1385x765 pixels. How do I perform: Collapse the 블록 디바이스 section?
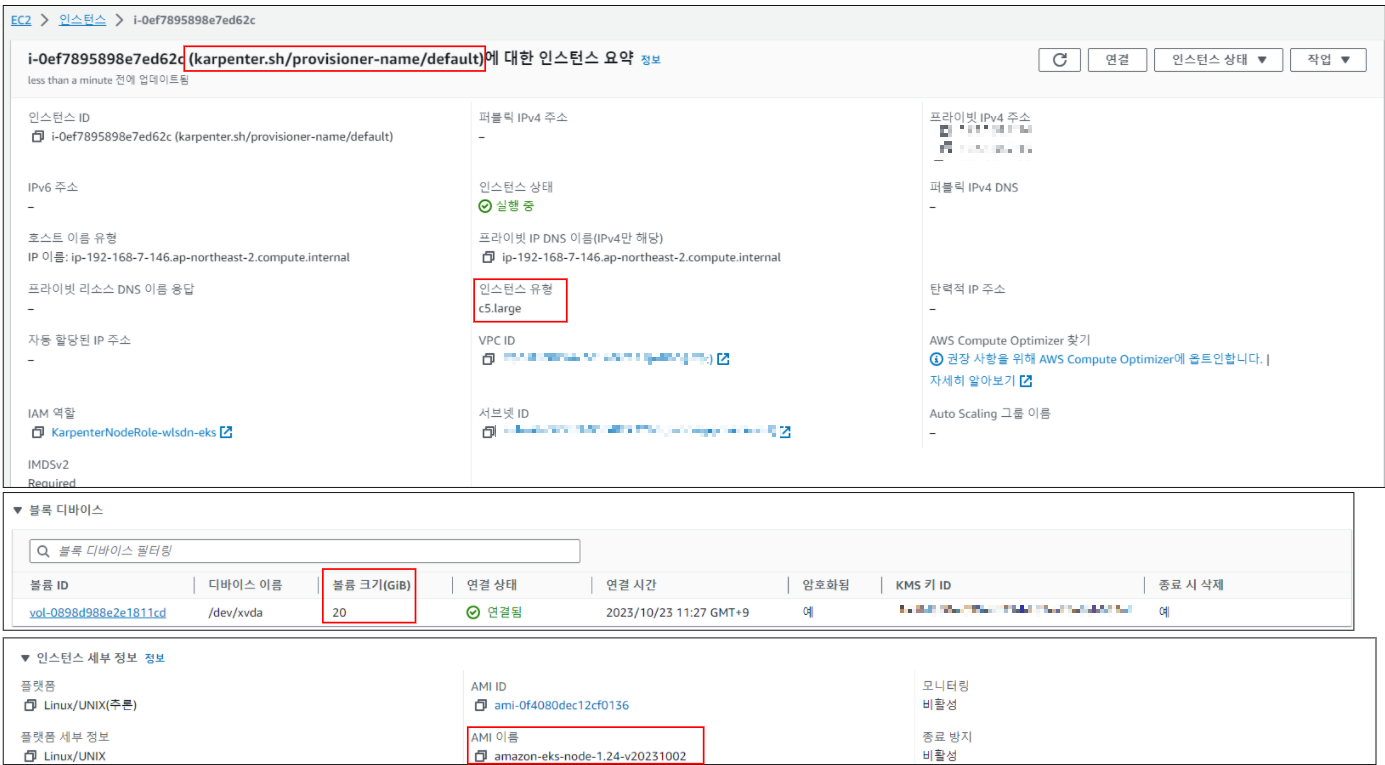coord(17,510)
